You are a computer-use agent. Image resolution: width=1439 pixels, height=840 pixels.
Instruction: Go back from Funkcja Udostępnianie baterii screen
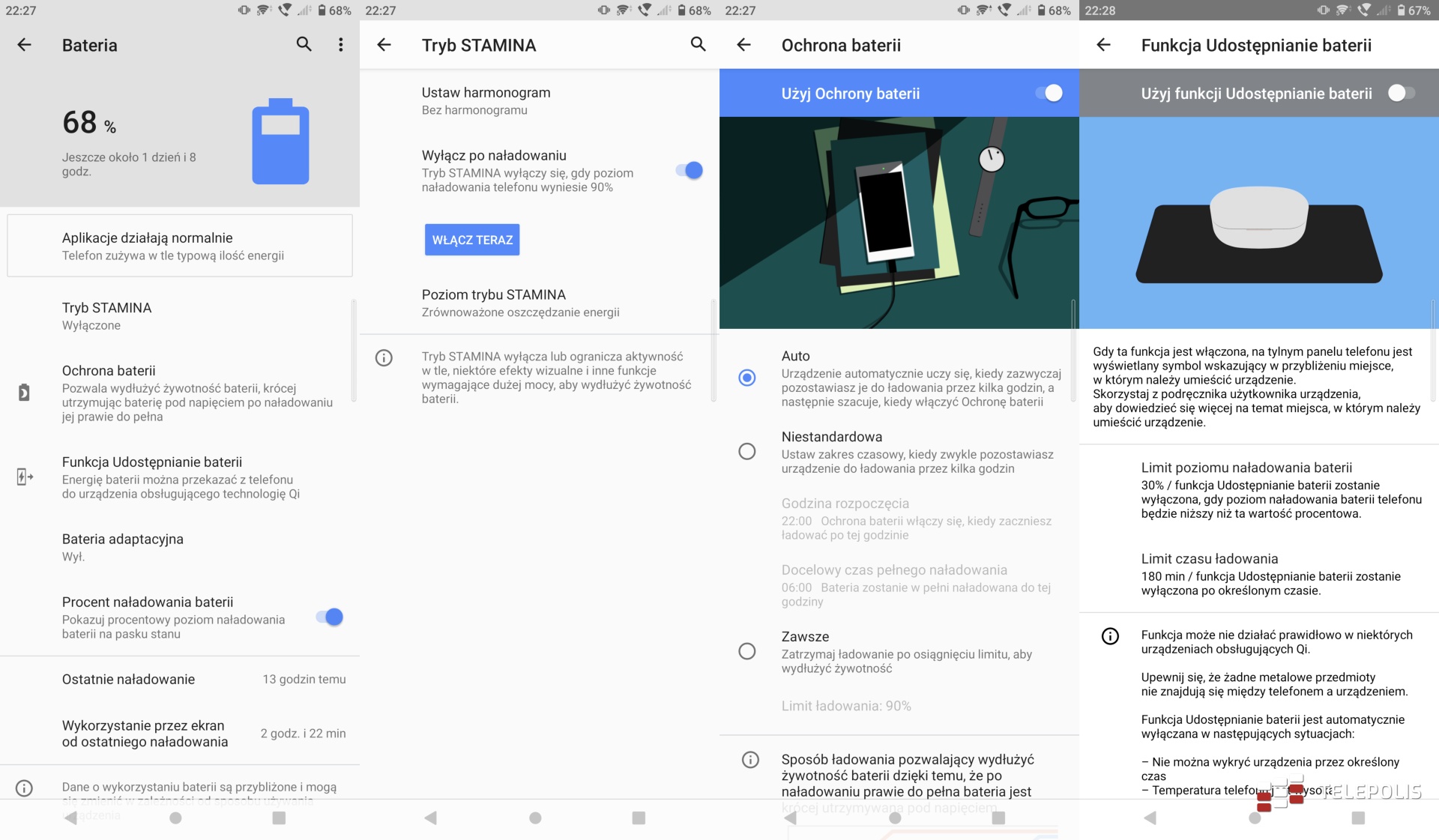pos(1103,45)
